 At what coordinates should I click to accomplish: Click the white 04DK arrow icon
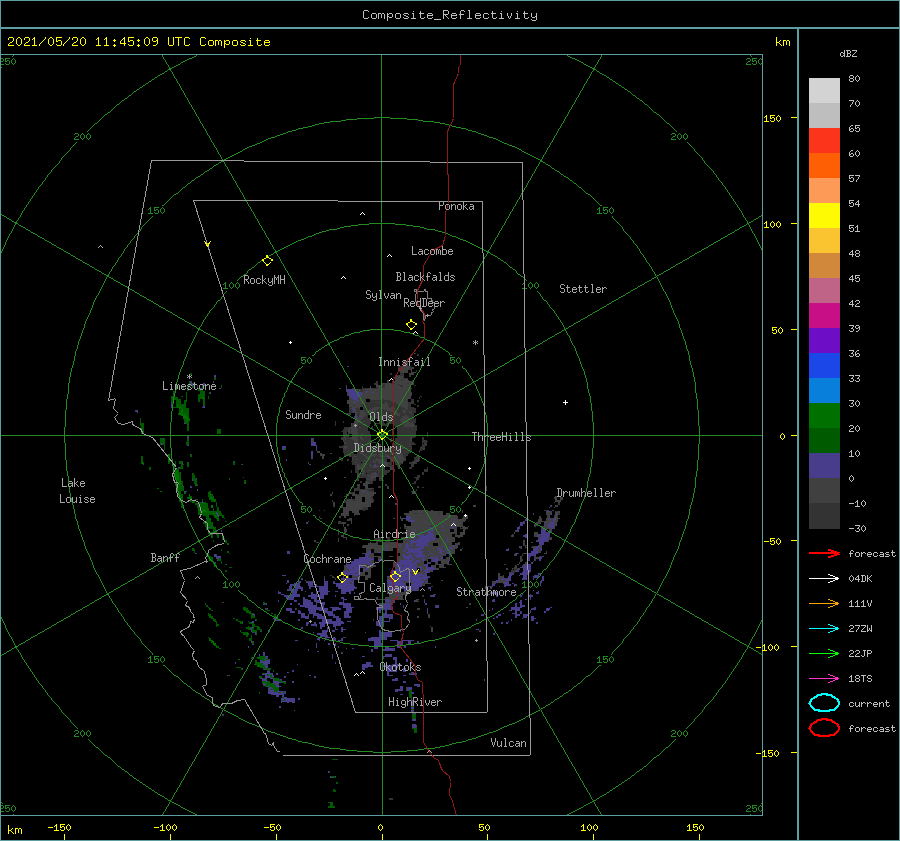(824, 579)
